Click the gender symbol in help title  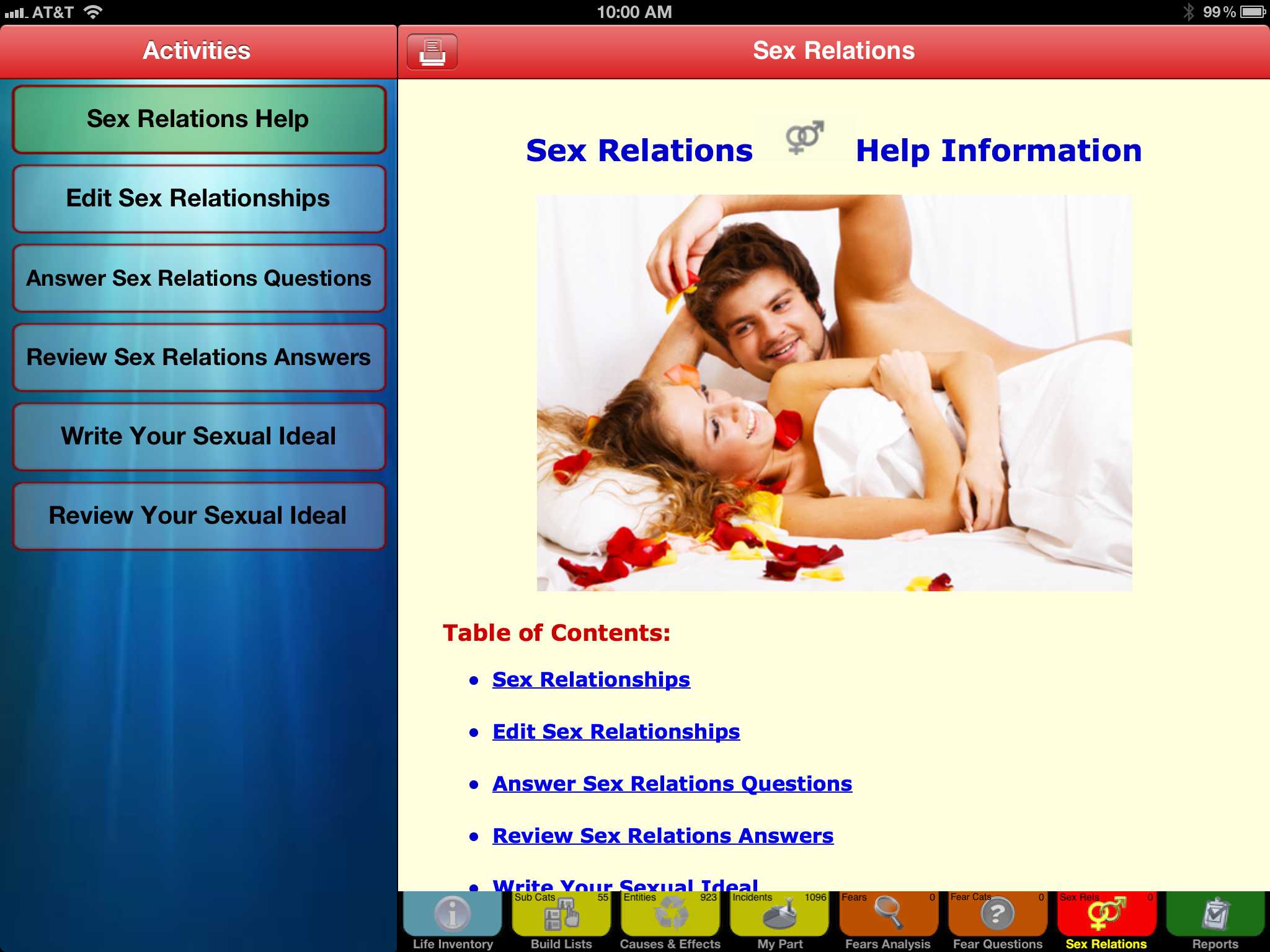(x=804, y=138)
